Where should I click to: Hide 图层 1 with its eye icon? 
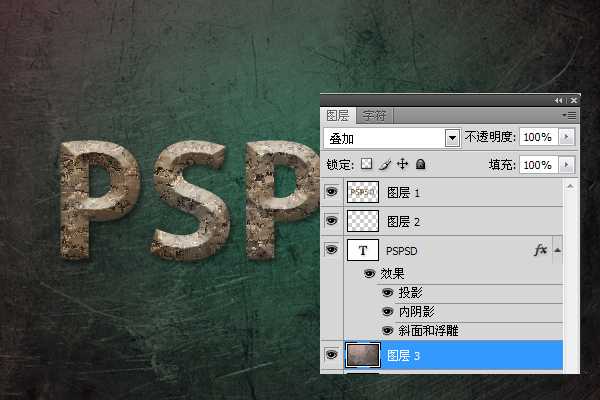click(x=332, y=192)
